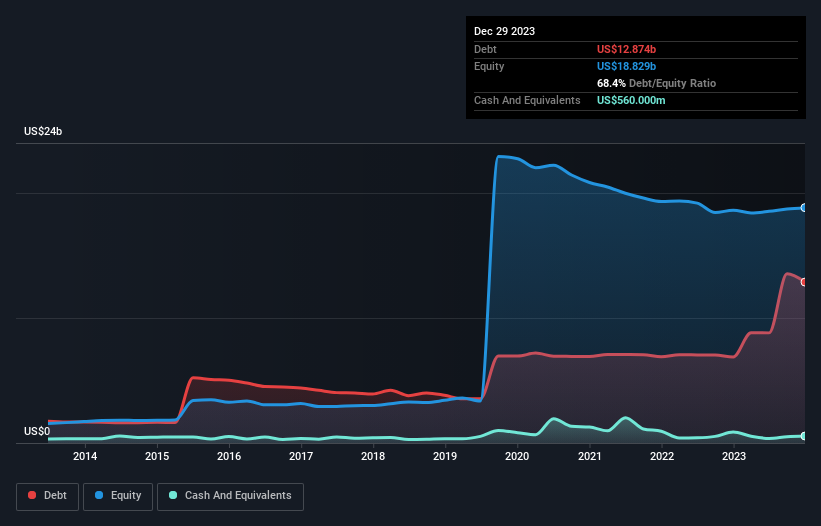Click the 2018 x-axis label
Viewport: 821px width, 526px height.
coord(373,456)
